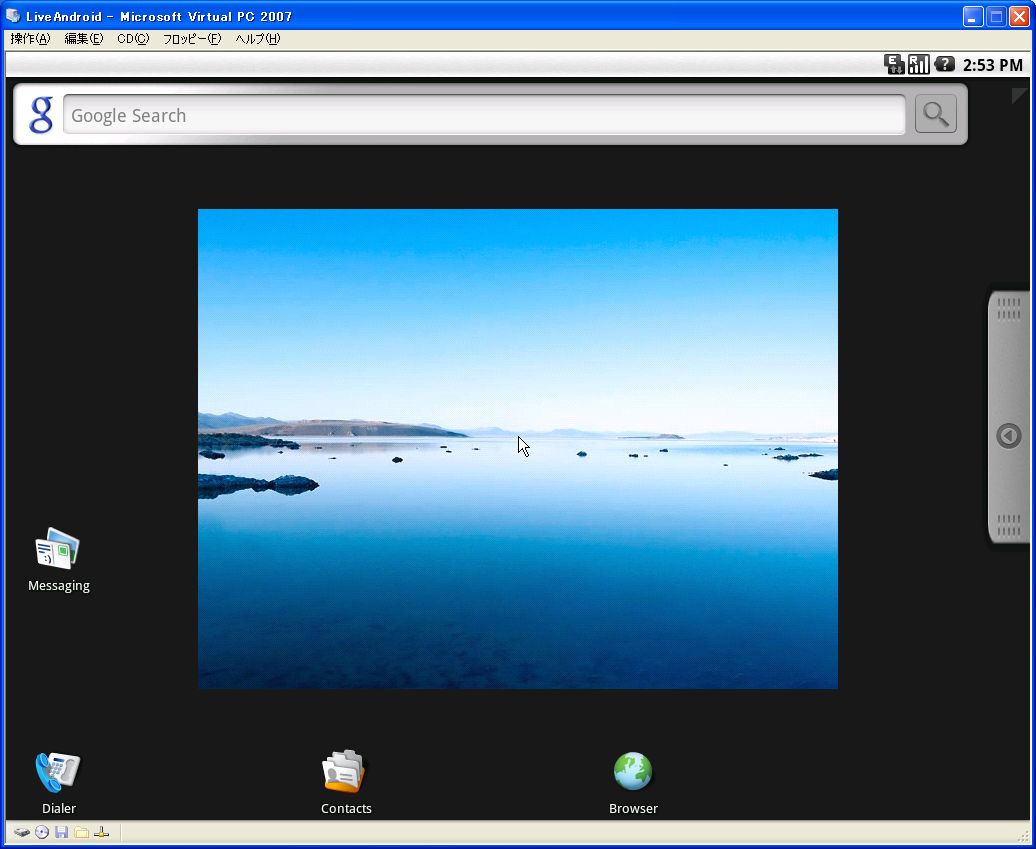Click the 2:53 PM clock

[992, 65]
